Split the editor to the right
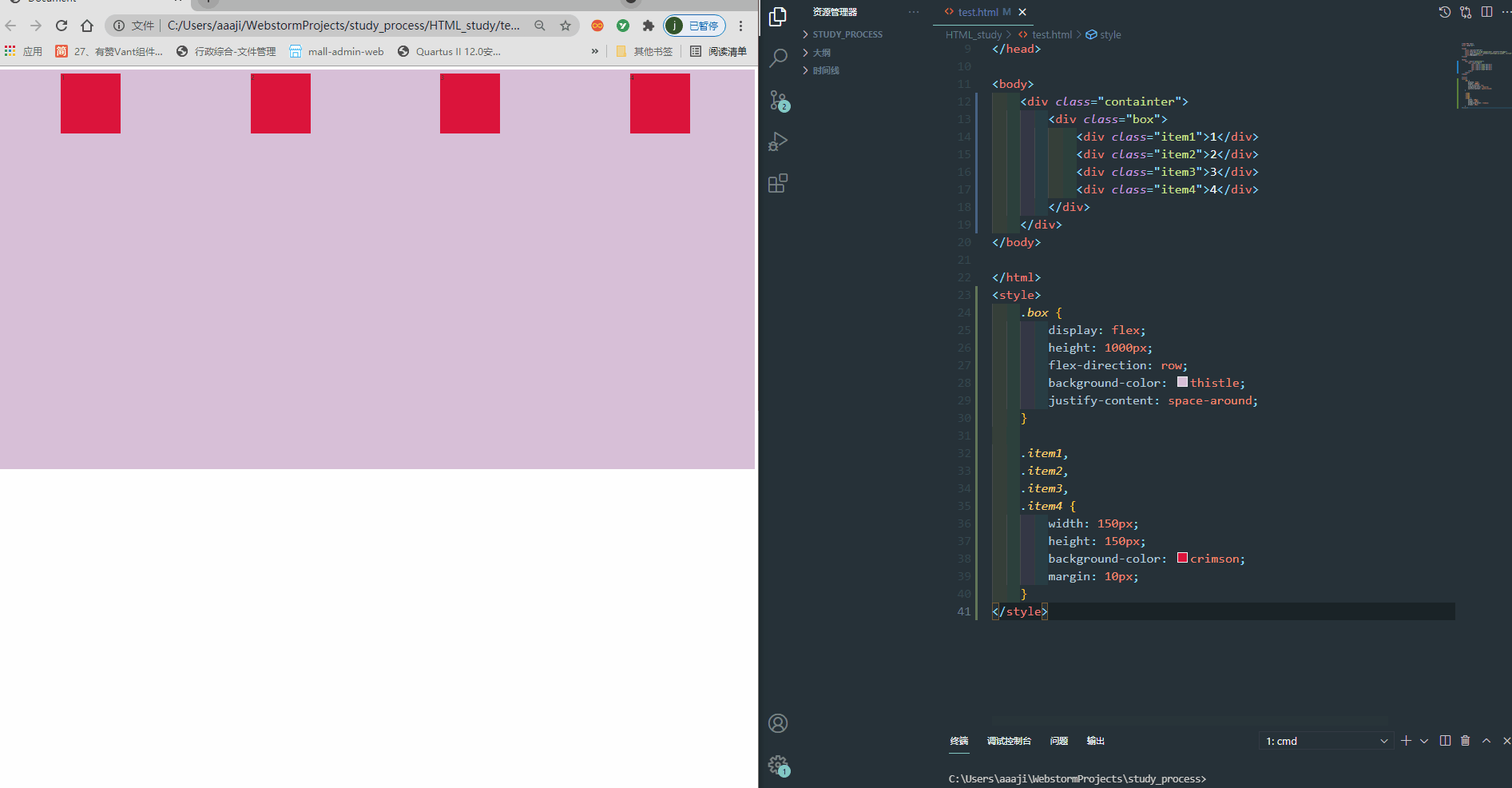The height and width of the screenshot is (788, 1512). pyautogui.click(x=1486, y=12)
